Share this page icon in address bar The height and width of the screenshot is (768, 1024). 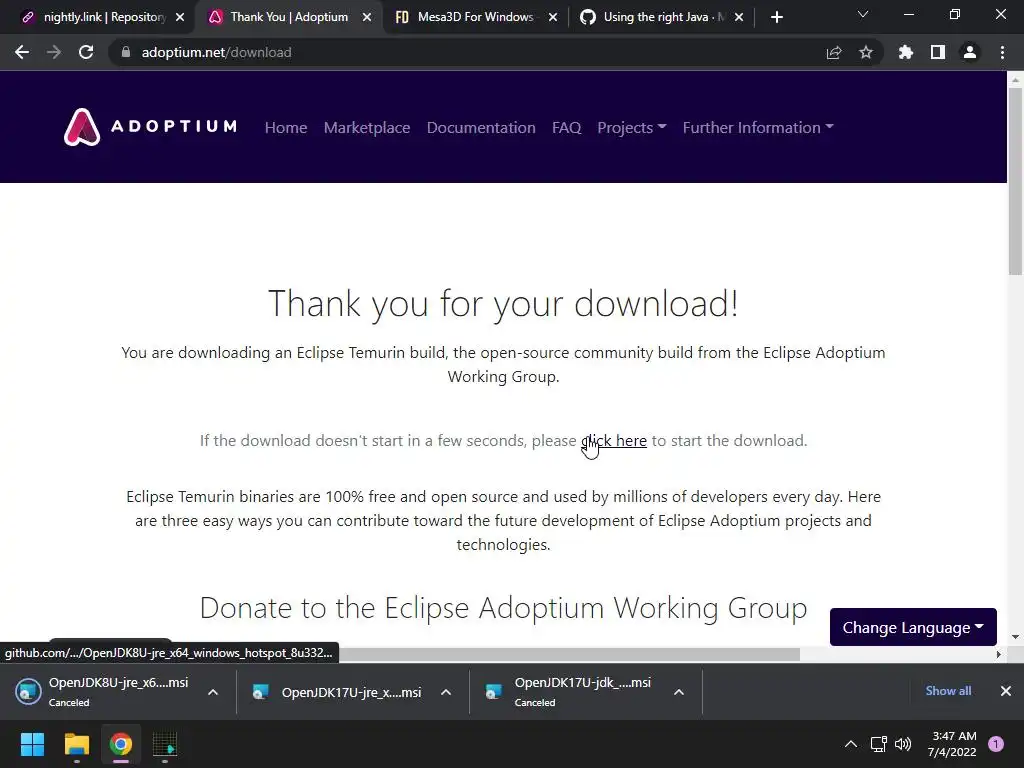point(834,52)
